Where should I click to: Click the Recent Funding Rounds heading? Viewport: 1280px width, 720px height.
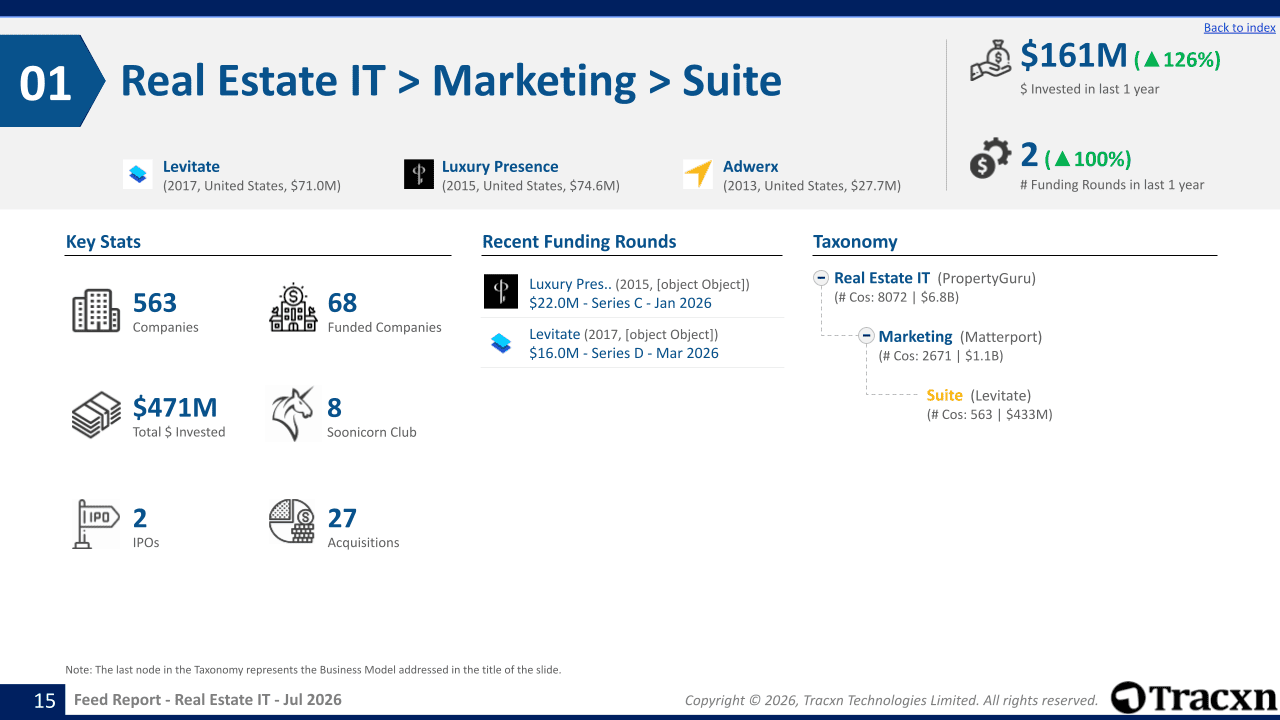tap(579, 242)
